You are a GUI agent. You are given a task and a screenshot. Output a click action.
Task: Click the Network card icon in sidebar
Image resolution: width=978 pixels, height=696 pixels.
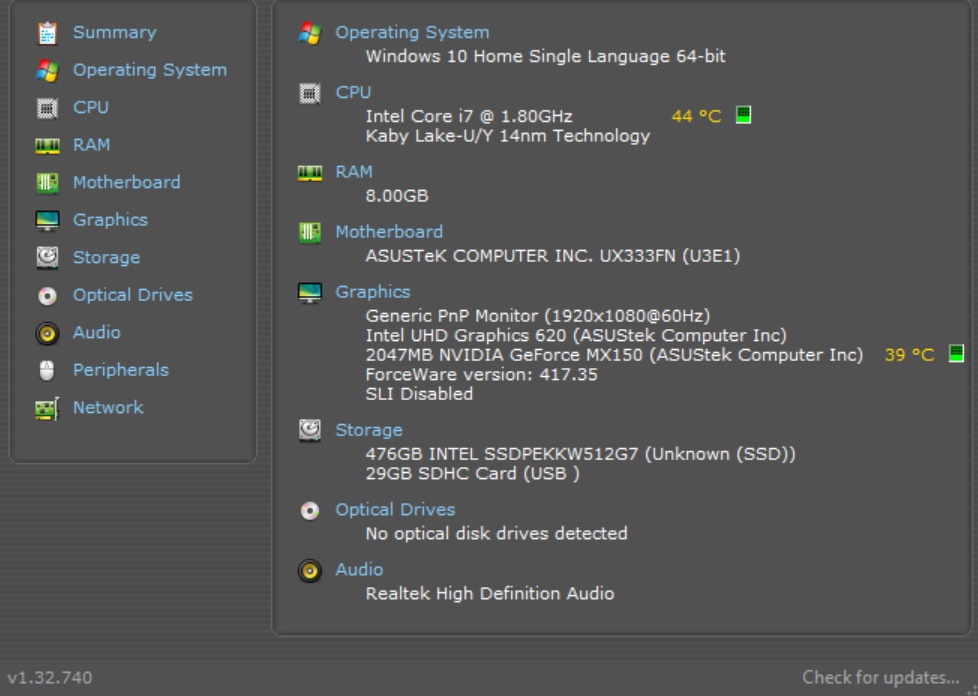47,408
